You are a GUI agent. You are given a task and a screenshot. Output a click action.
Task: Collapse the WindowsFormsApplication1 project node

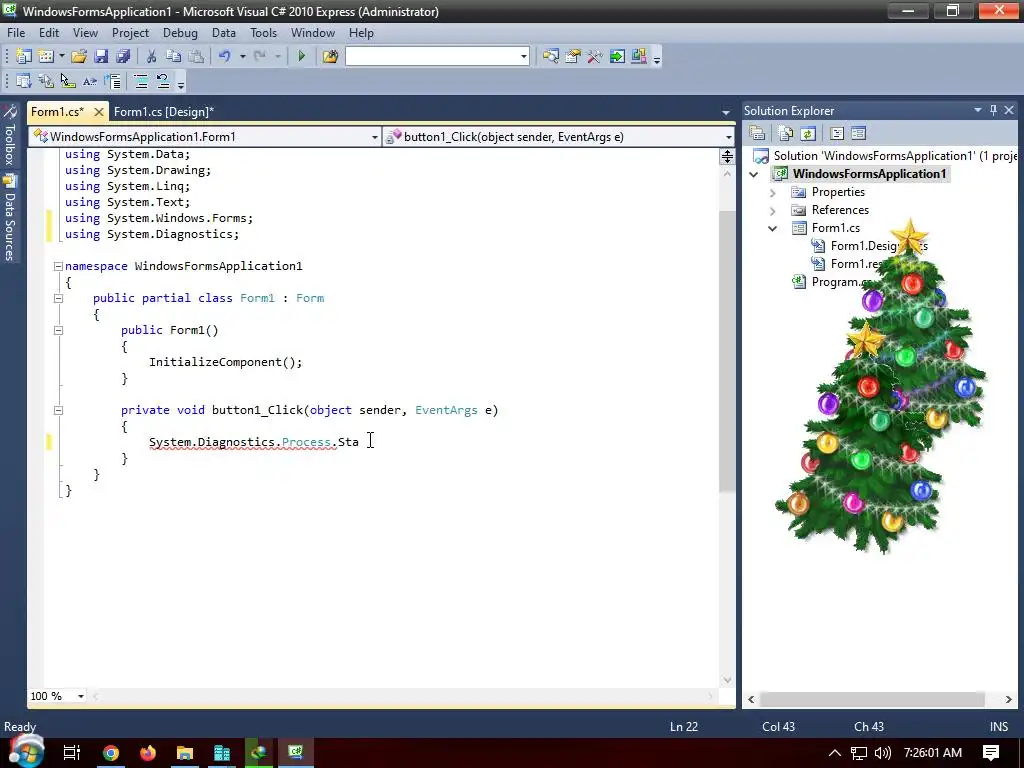click(x=754, y=174)
